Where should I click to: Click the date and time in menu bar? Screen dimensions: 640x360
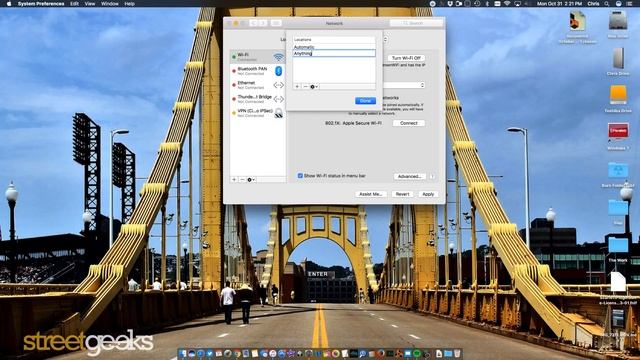(559, 4)
